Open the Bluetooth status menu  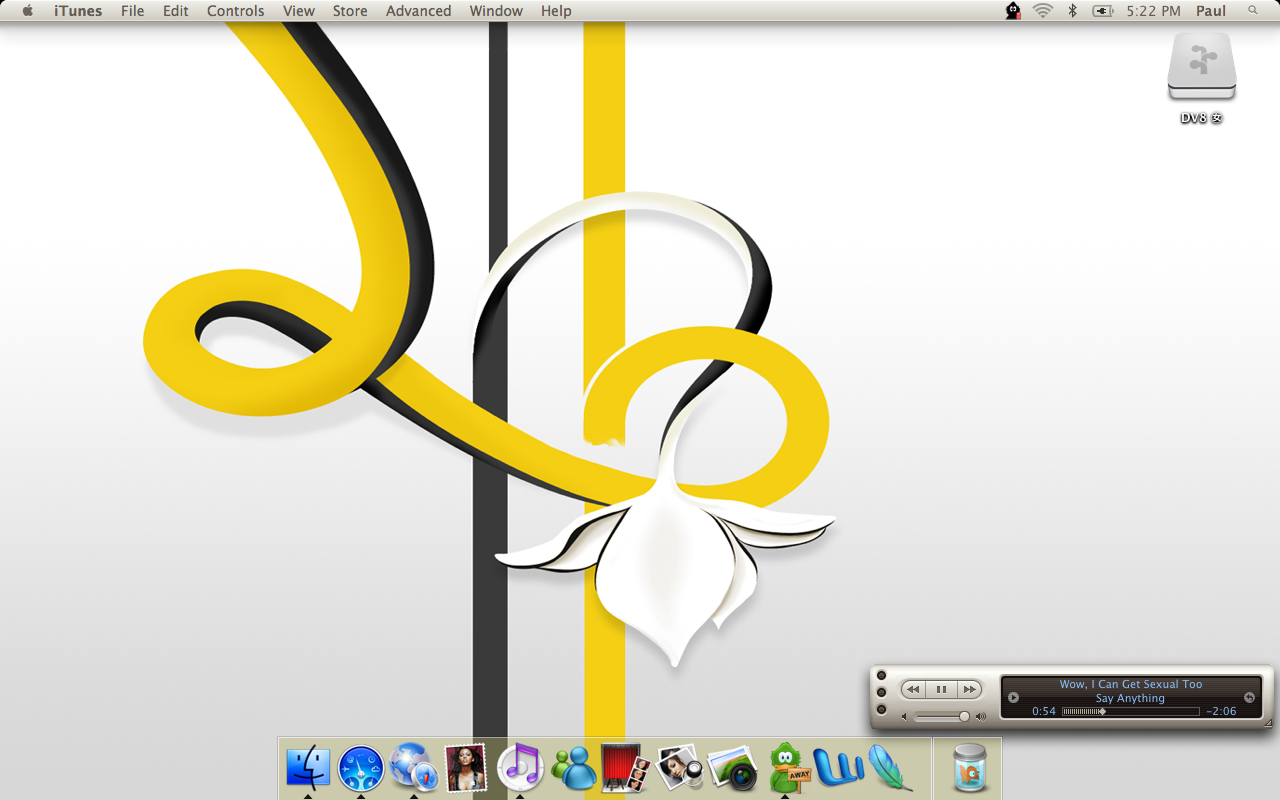point(1073,11)
